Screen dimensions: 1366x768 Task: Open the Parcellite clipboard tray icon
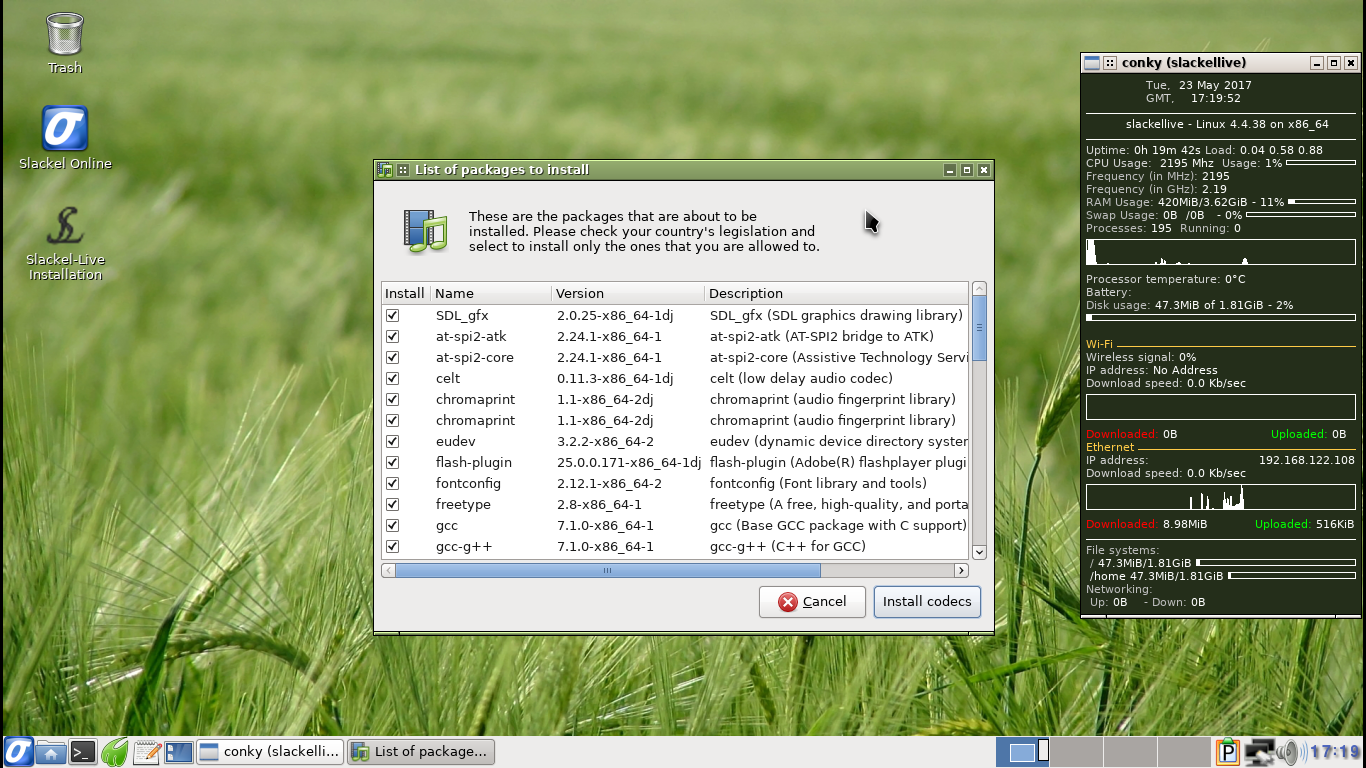1227,751
